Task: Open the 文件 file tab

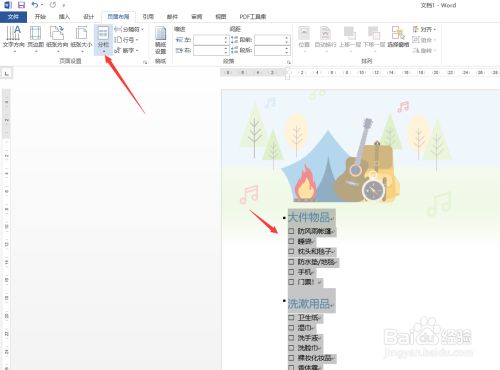Action: [13, 17]
